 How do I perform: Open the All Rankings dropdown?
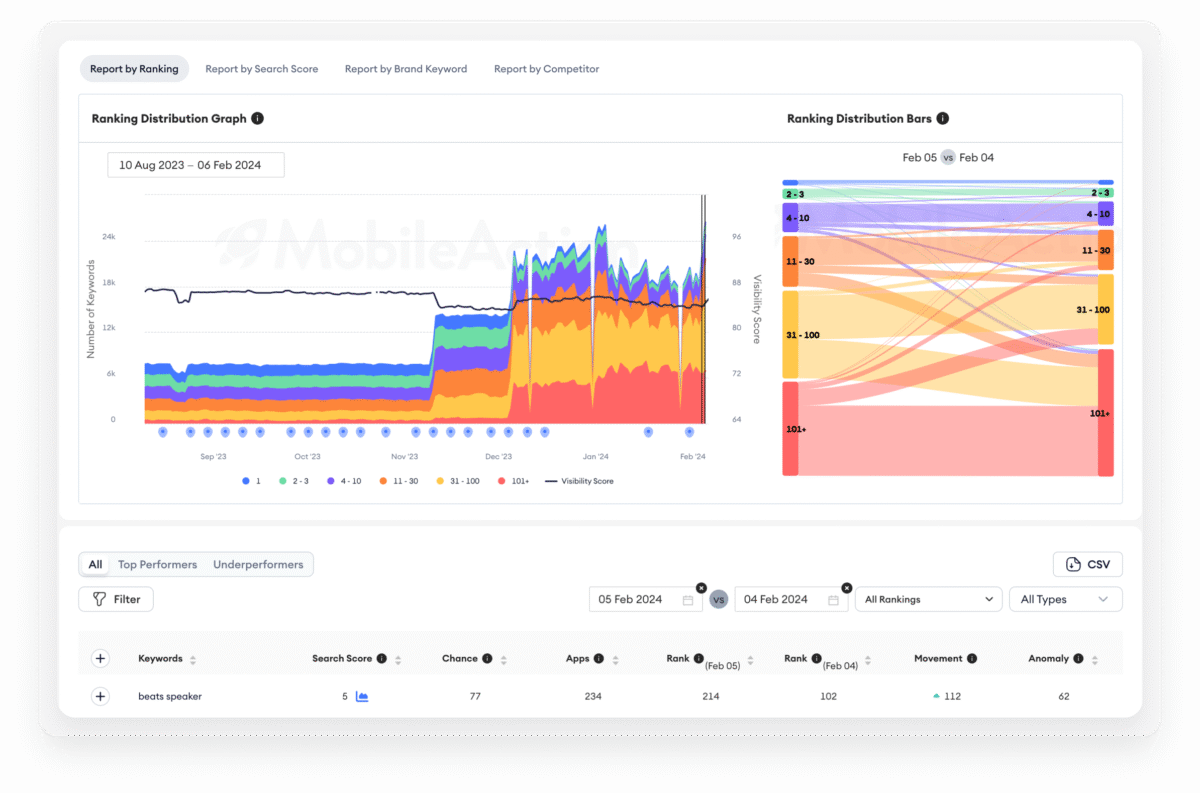click(x=928, y=599)
